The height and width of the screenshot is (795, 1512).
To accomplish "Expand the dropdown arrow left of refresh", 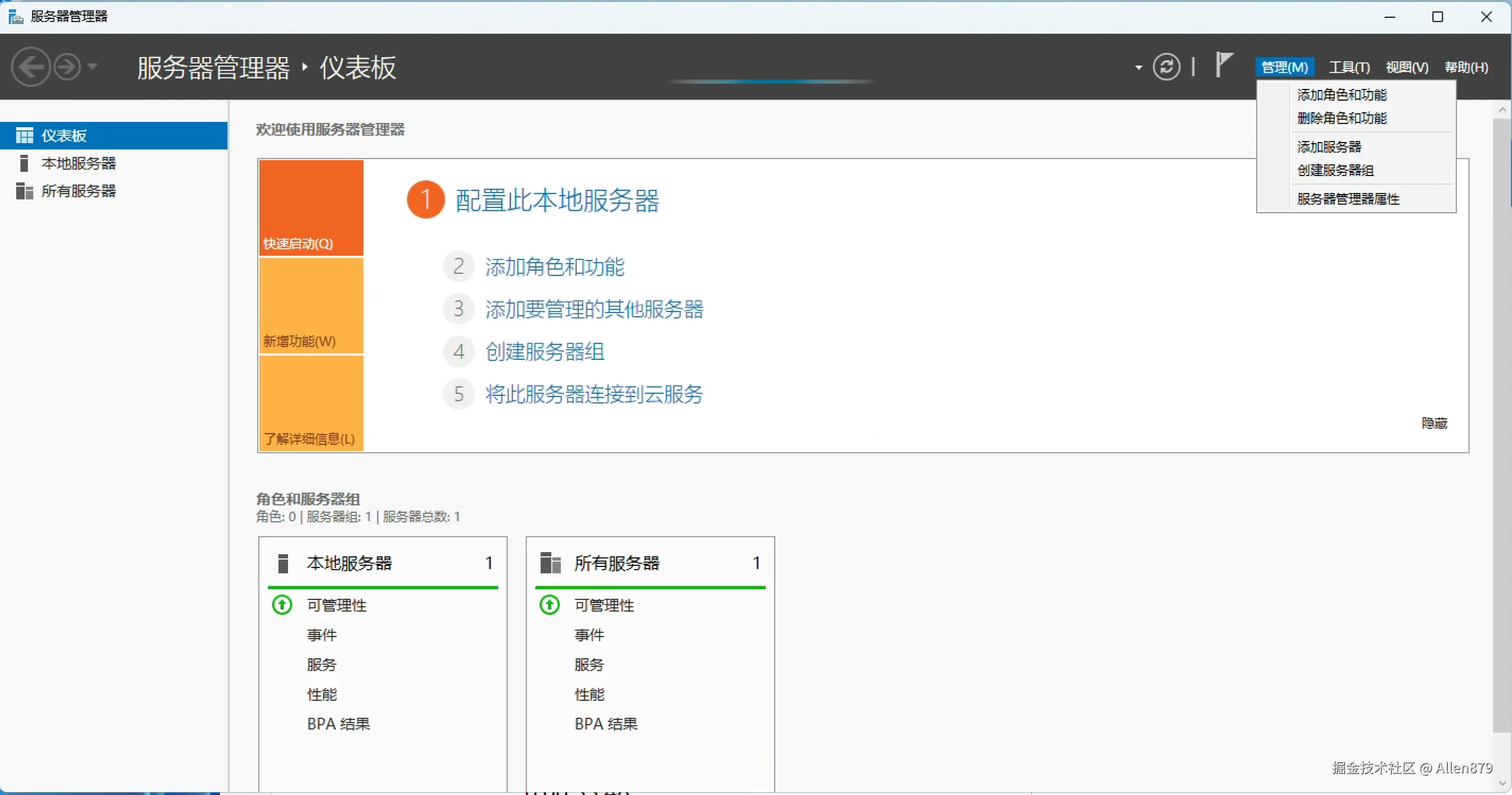I will pyautogui.click(x=1139, y=68).
